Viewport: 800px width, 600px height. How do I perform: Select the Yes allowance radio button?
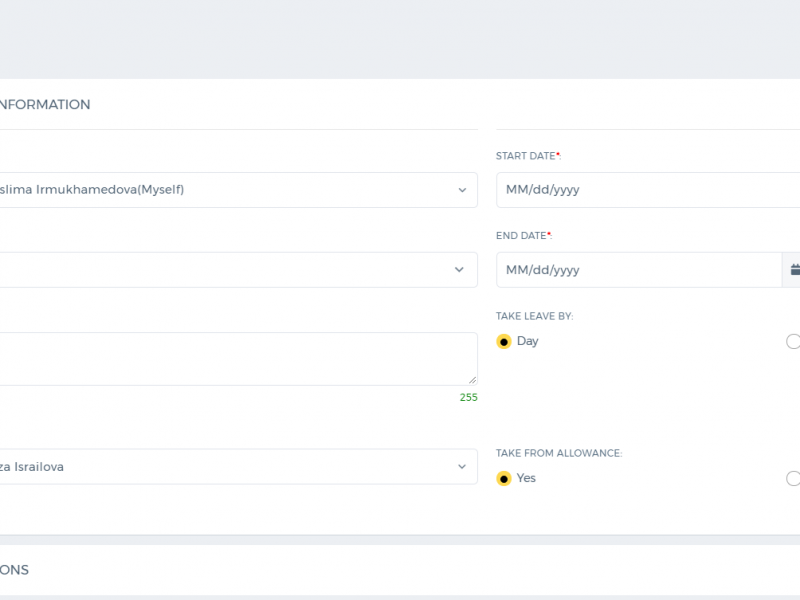pyautogui.click(x=504, y=479)
